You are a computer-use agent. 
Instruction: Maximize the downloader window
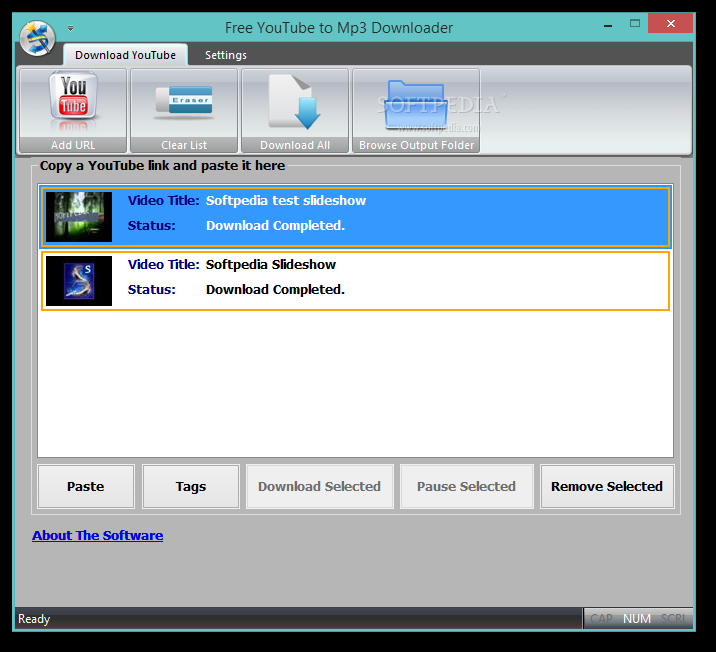pyautogui.click(x=635, y=23)
